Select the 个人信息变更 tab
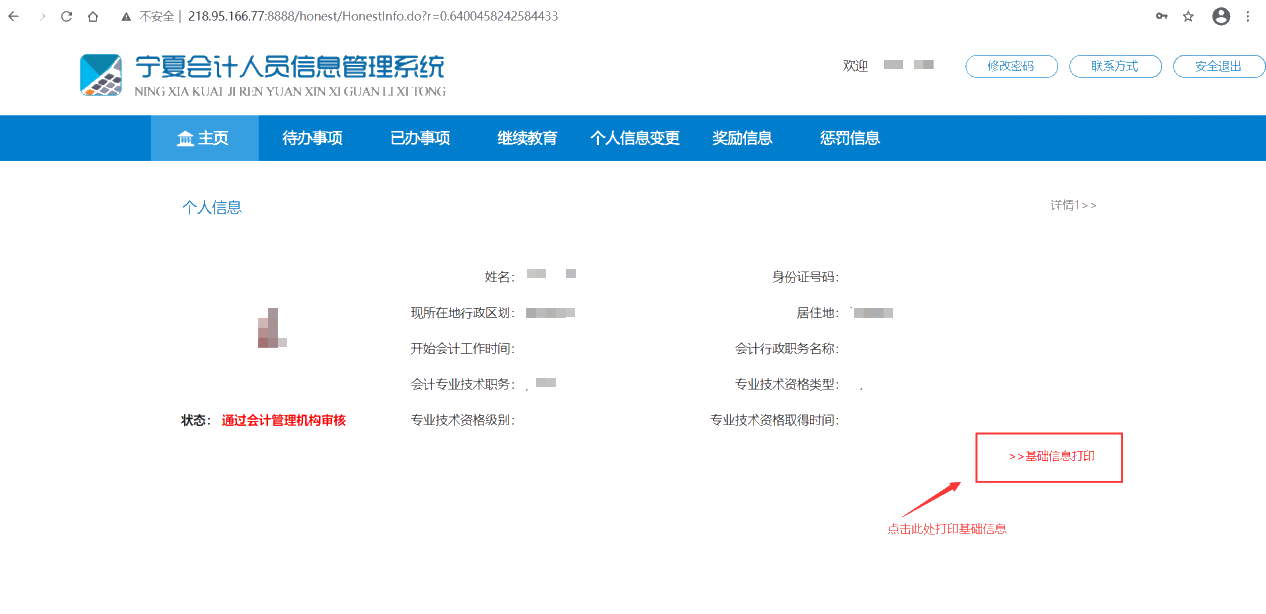Screen dimensions: 1266x614 pos(634,138)
